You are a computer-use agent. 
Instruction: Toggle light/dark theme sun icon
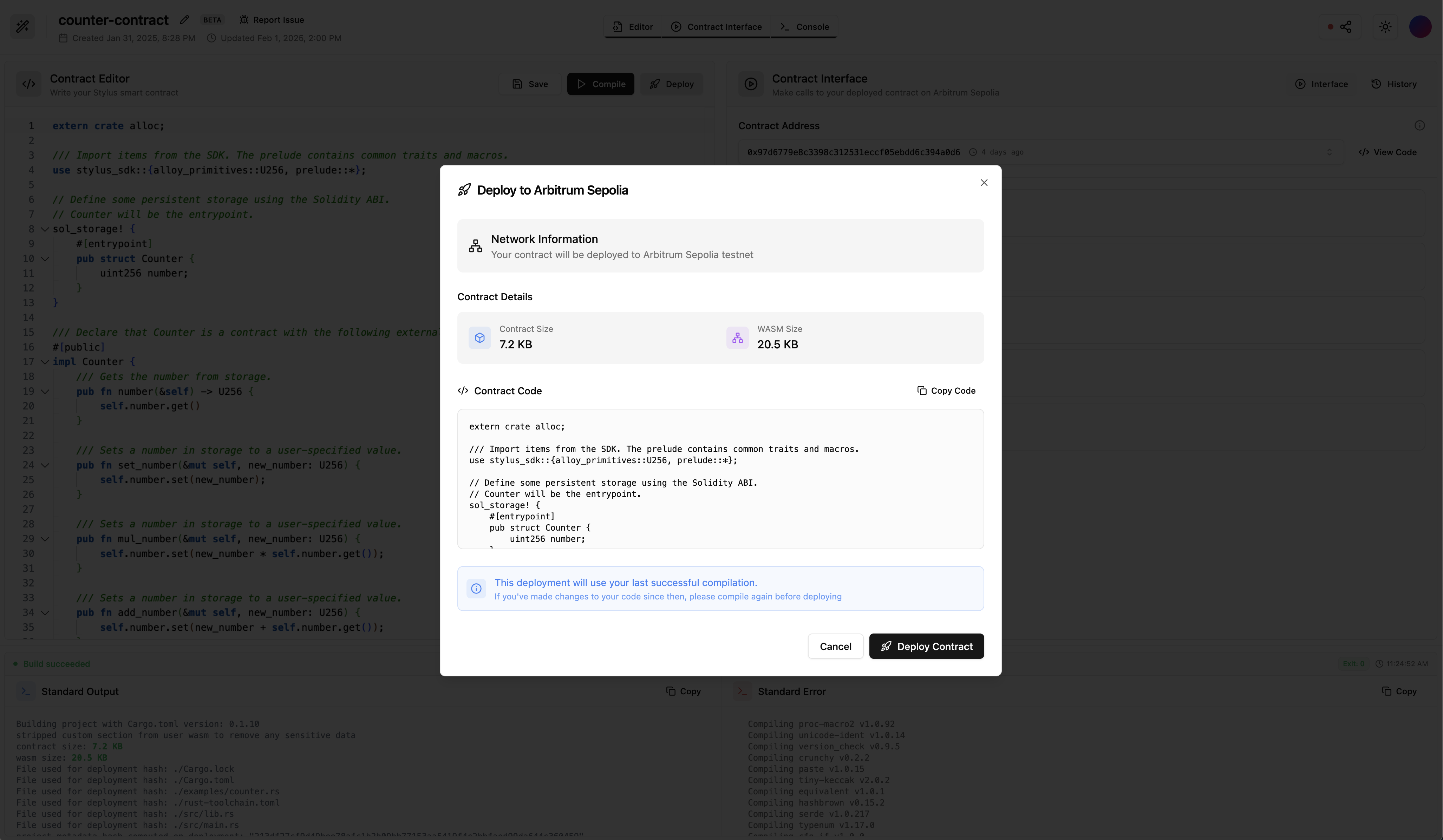tap(1385, 27)
